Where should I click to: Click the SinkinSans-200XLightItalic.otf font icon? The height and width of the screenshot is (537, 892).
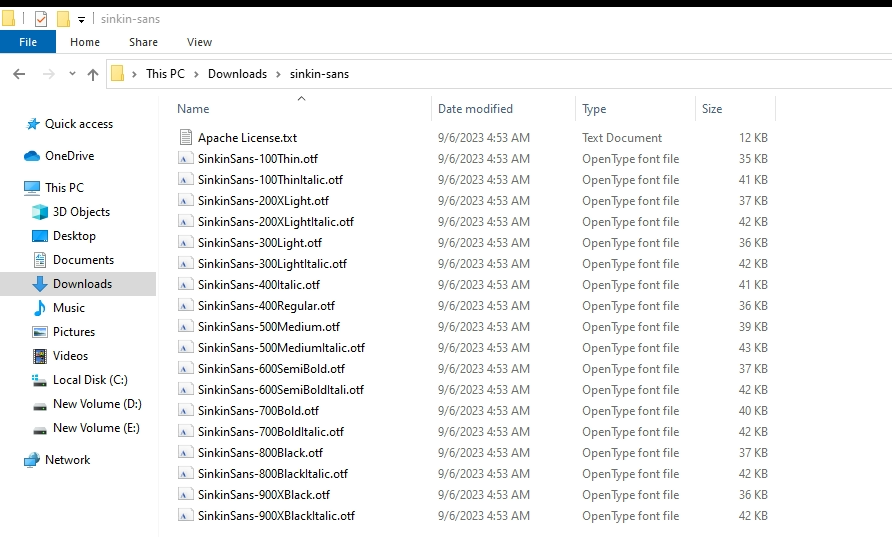point(185,222)
